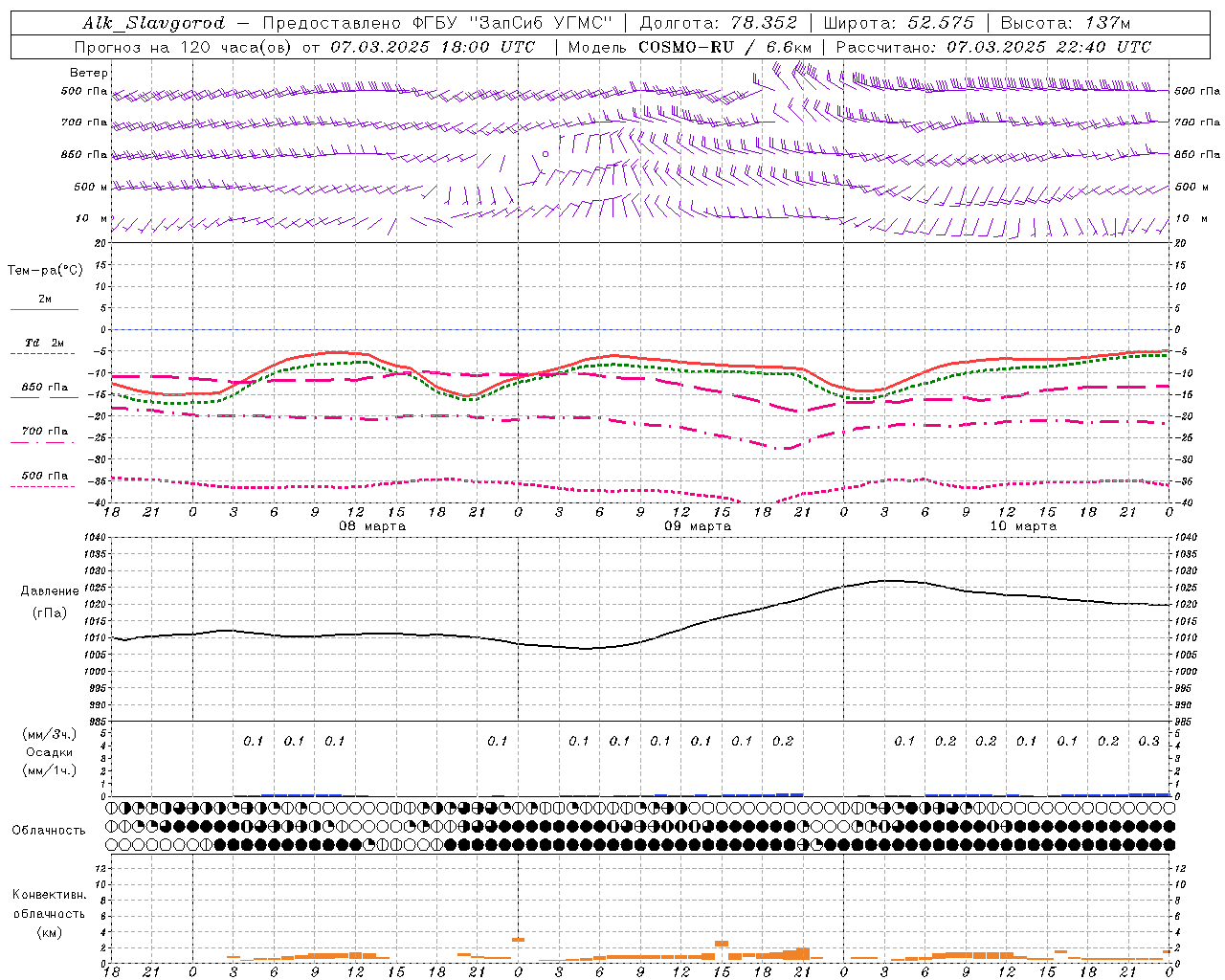Click the Конвективн. label
This screenshot has width=1225, height=980.
[50, 895]
